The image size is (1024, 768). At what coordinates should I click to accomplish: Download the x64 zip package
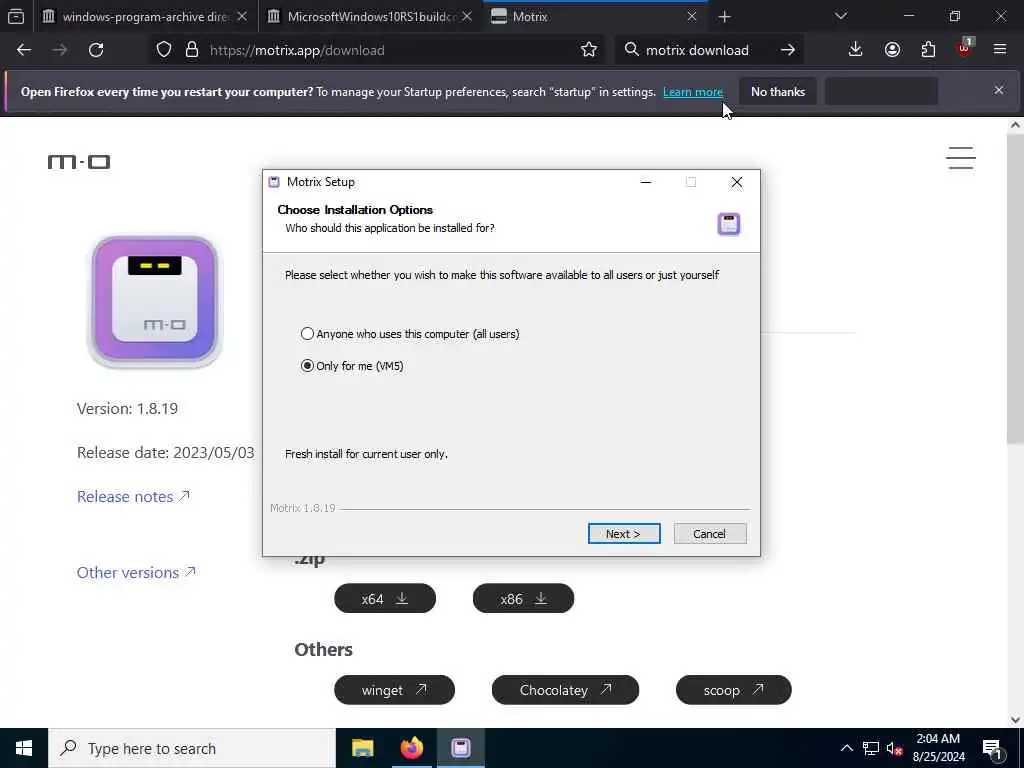(385, 598)
